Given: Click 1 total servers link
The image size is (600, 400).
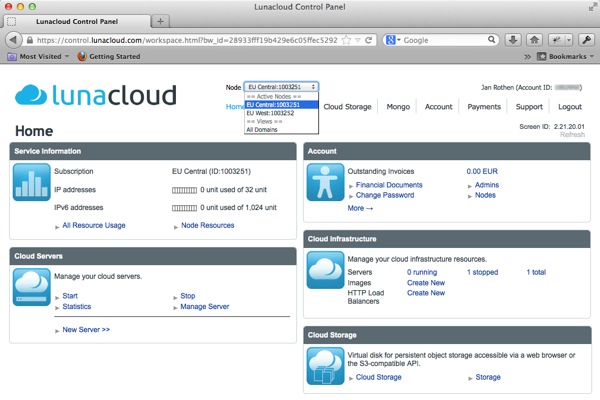Looking at the screenshot, I should (x=536, y=272).
